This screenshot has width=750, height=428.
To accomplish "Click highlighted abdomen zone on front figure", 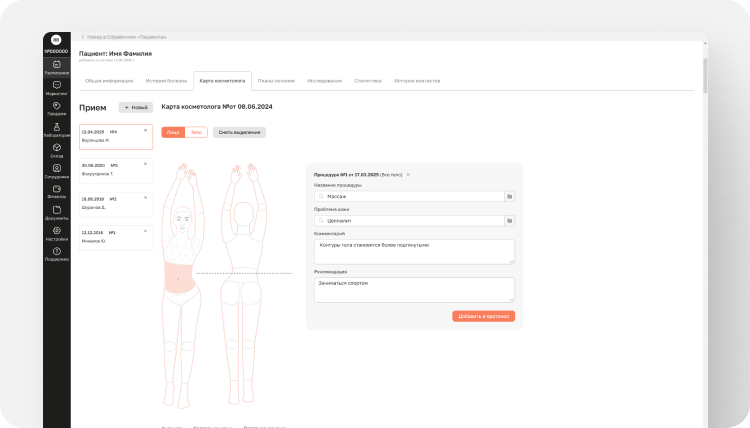I will click(179, 277).
